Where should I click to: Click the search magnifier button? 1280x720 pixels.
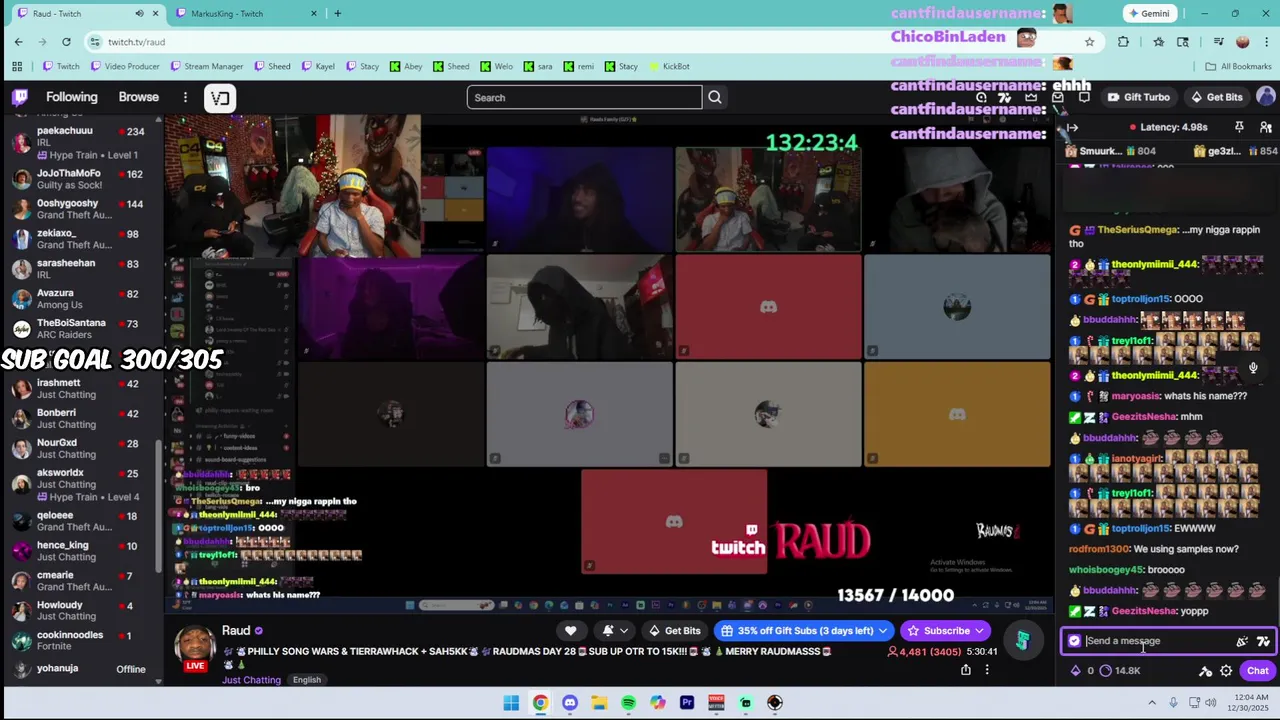pyautogui.click(x=715, y=97)
